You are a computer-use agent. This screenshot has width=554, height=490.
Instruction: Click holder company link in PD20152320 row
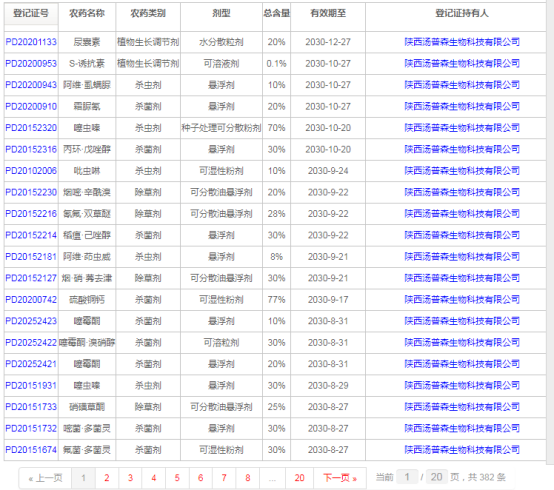(462, 128)
